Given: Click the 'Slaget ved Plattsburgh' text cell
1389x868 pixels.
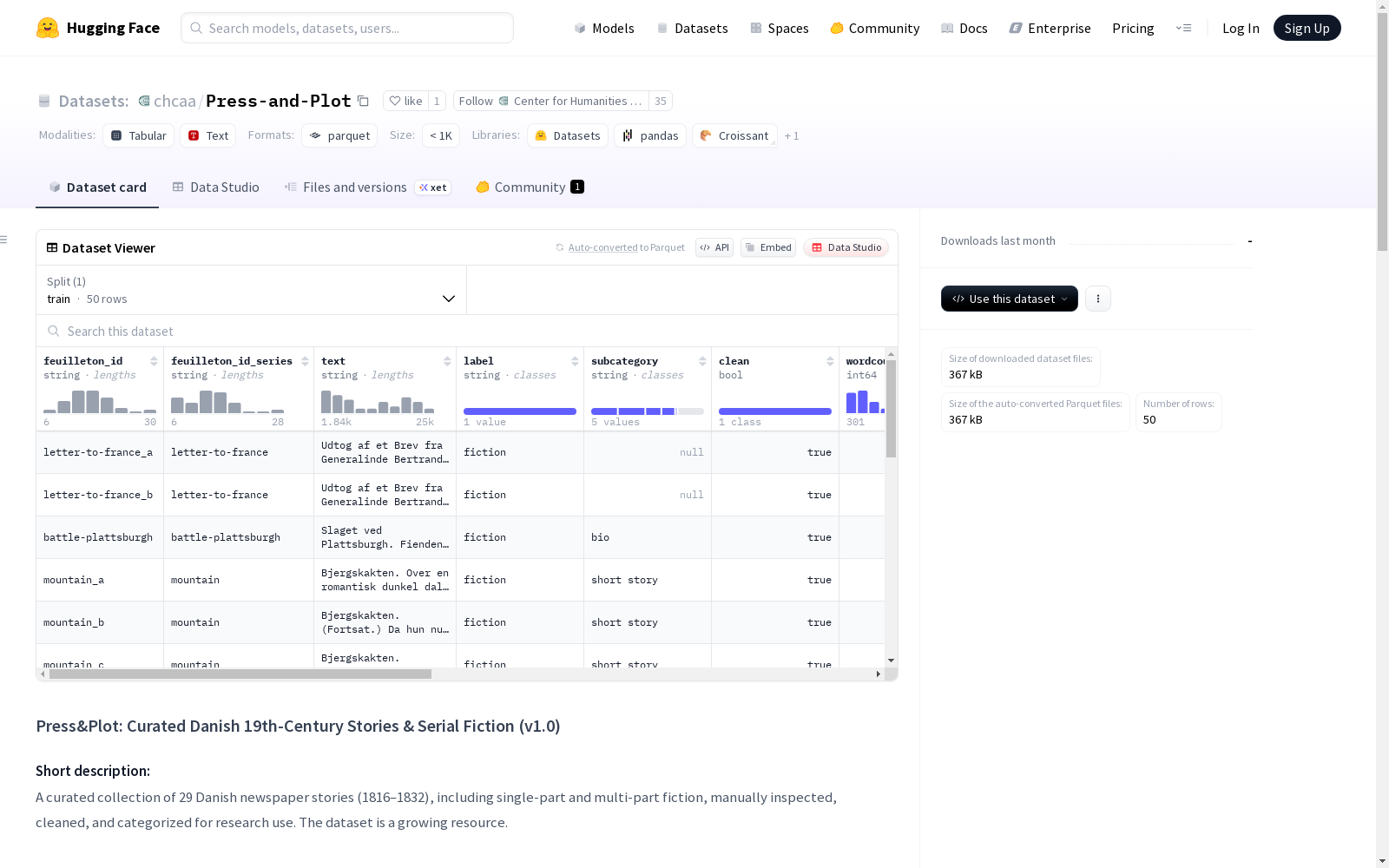Looking at the screenshot, I should 385,537.
